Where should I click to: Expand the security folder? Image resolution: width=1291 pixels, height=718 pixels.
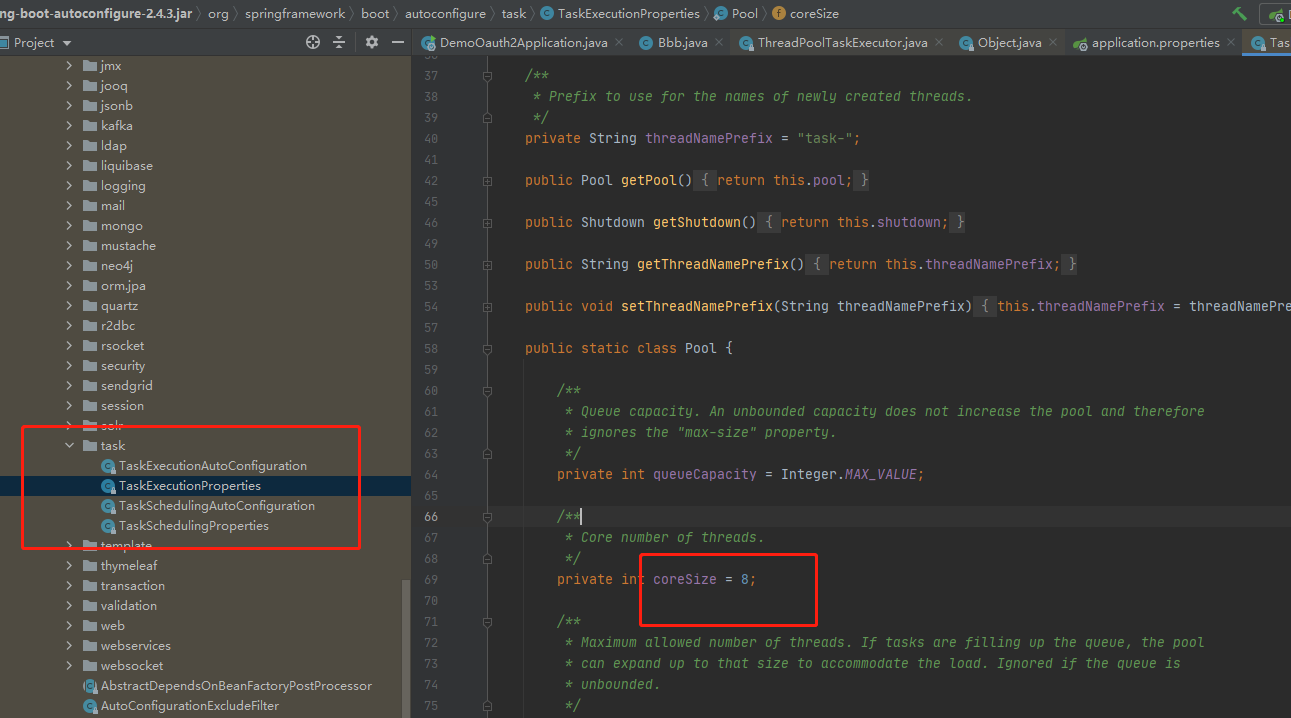pyautogui.click(x=69, y=366)
